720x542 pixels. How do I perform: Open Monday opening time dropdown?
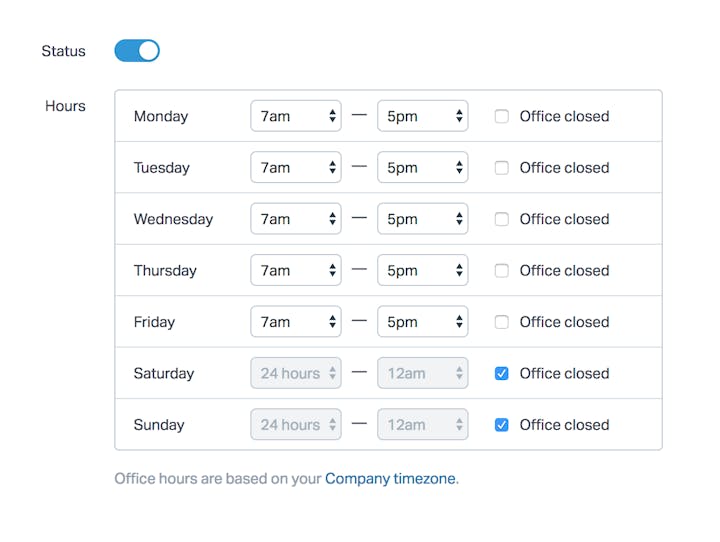coord(295,116)
